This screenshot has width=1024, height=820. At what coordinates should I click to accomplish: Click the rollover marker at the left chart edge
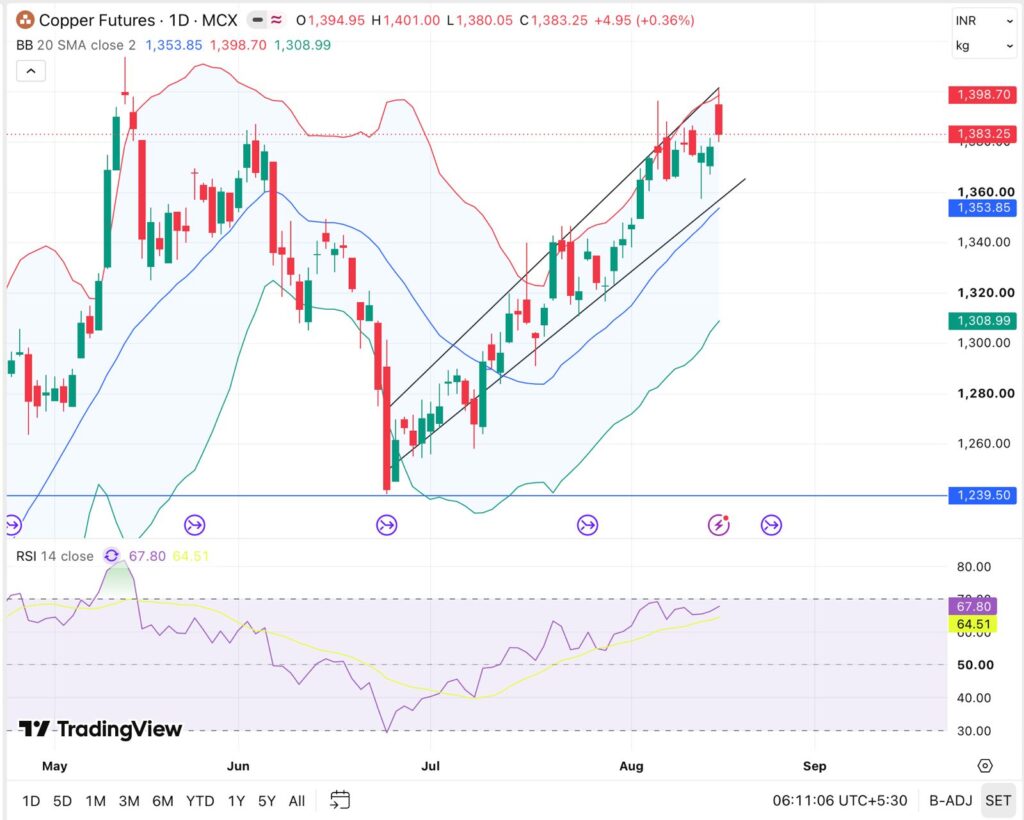coord(12,524)
